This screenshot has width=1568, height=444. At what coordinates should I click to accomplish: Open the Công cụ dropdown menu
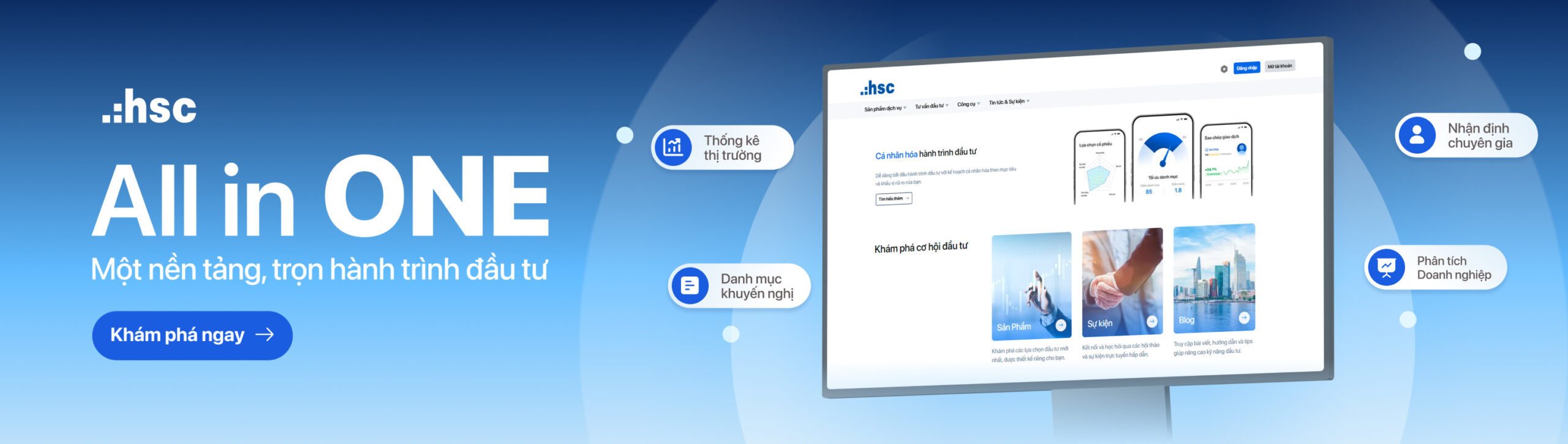tap(968, 104)
